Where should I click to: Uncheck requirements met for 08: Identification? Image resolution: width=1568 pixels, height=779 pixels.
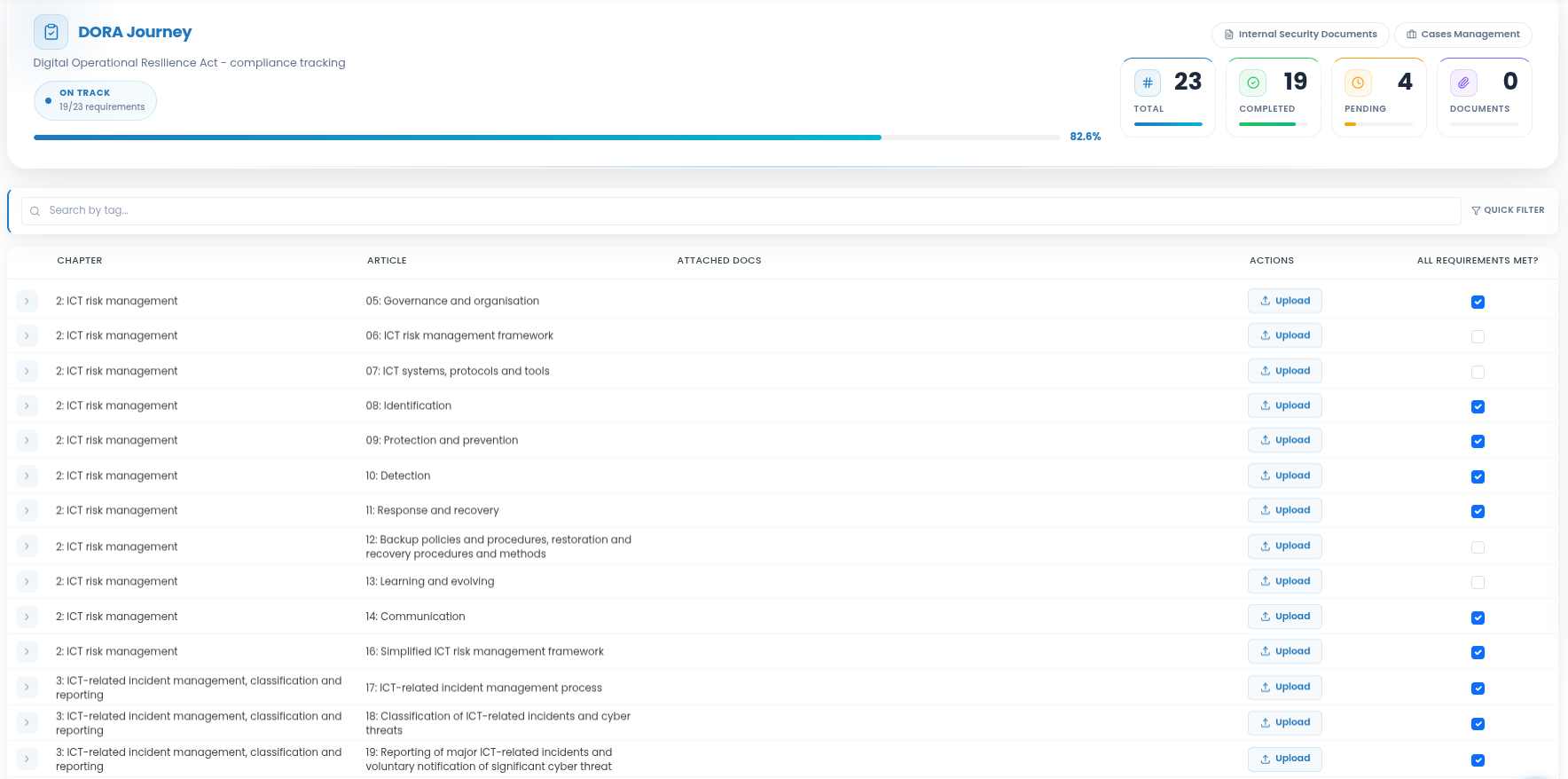(1478, 406)
